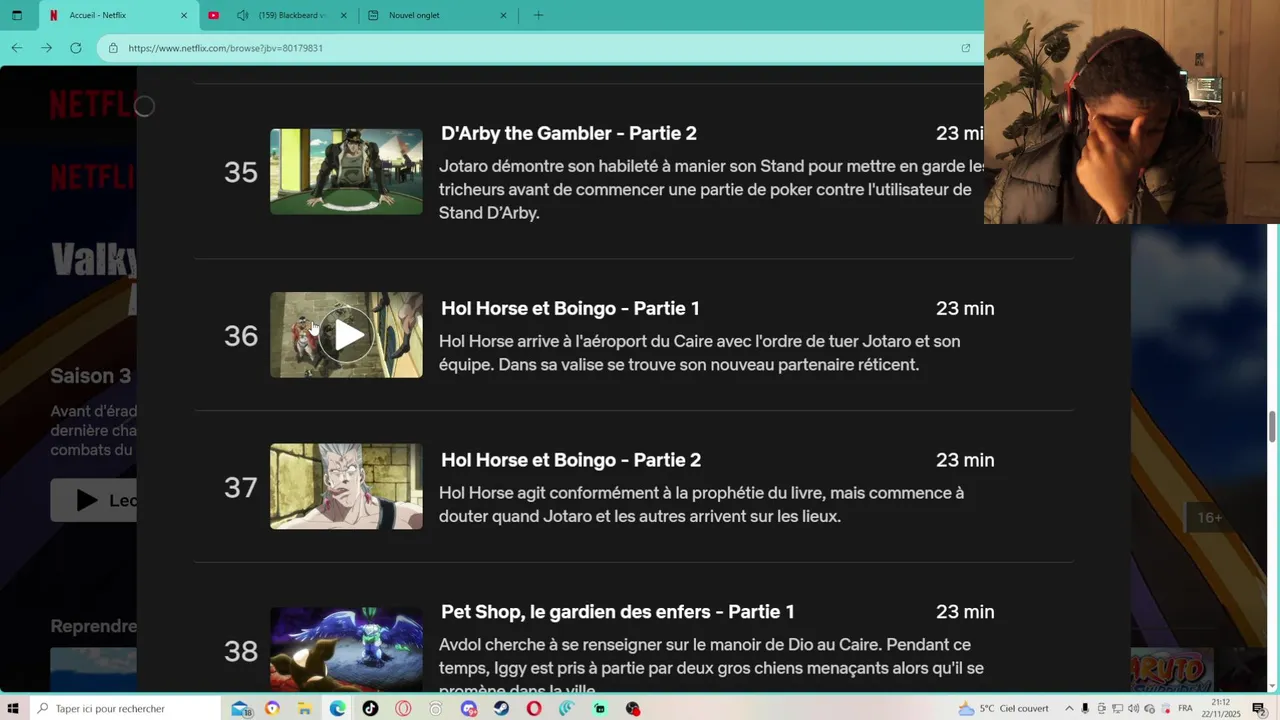
Task: Go back to the previous page
Action: coord(16,48)
